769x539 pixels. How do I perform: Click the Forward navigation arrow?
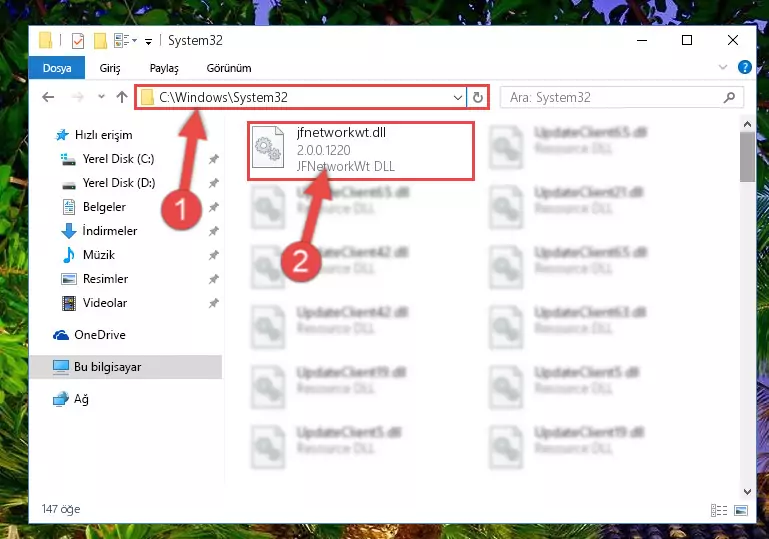point(77,97)
